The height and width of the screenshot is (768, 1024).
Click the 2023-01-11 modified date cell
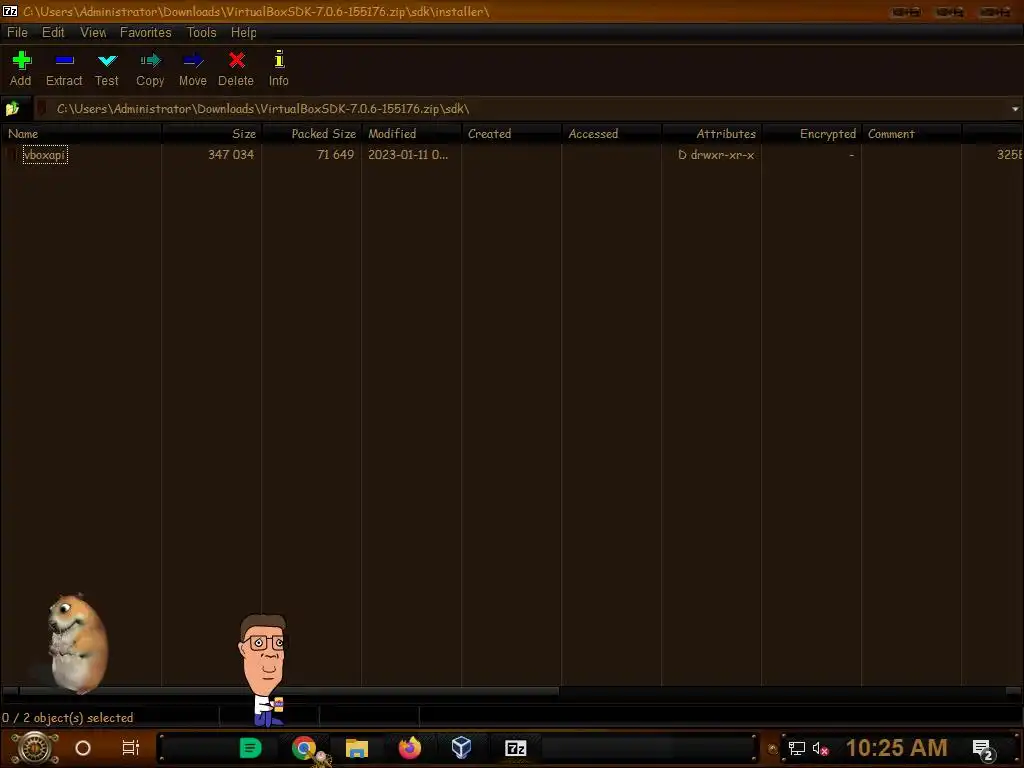click(x=408, y=155)
